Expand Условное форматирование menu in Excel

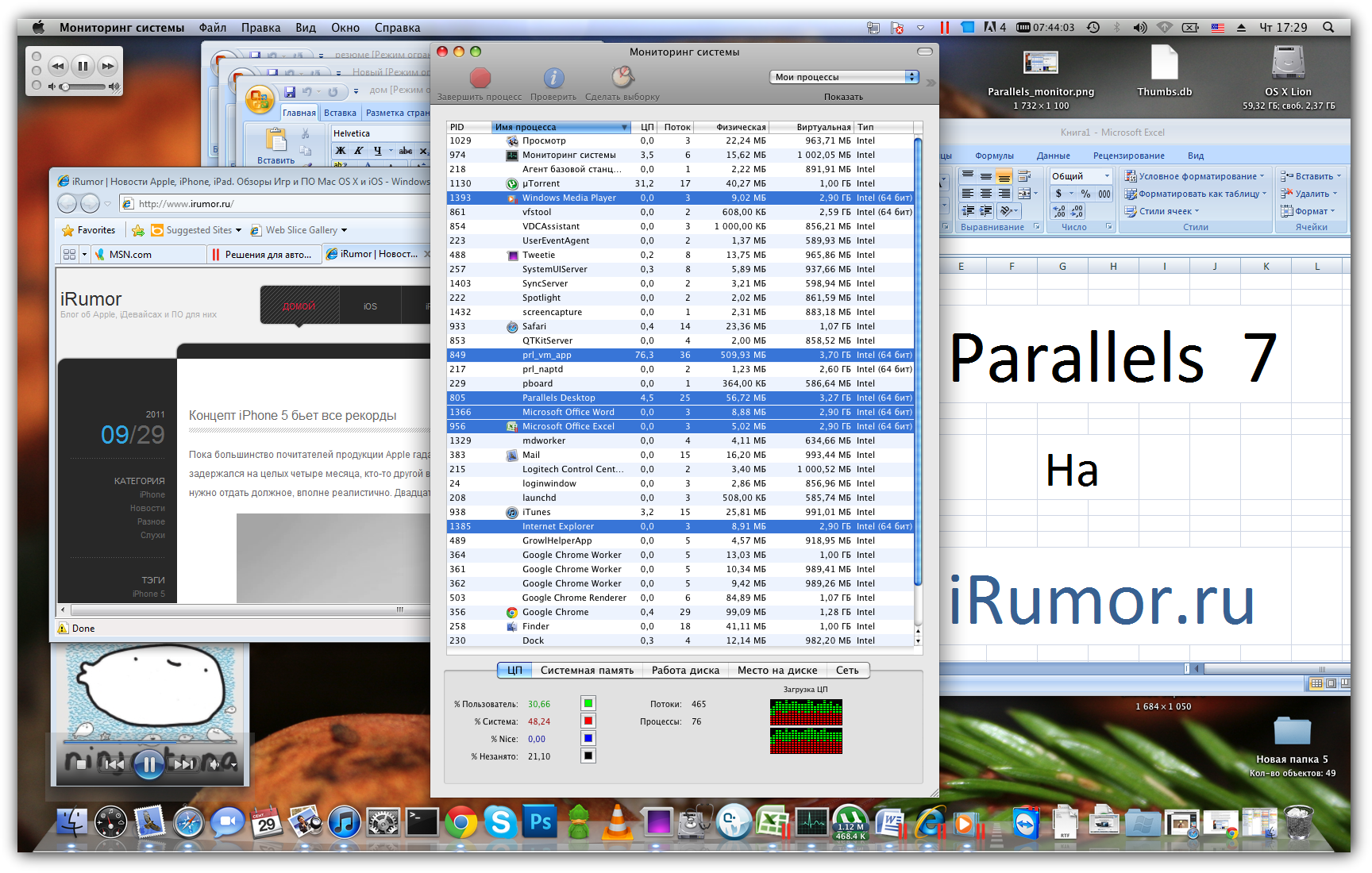click(x=1195, y=176)
